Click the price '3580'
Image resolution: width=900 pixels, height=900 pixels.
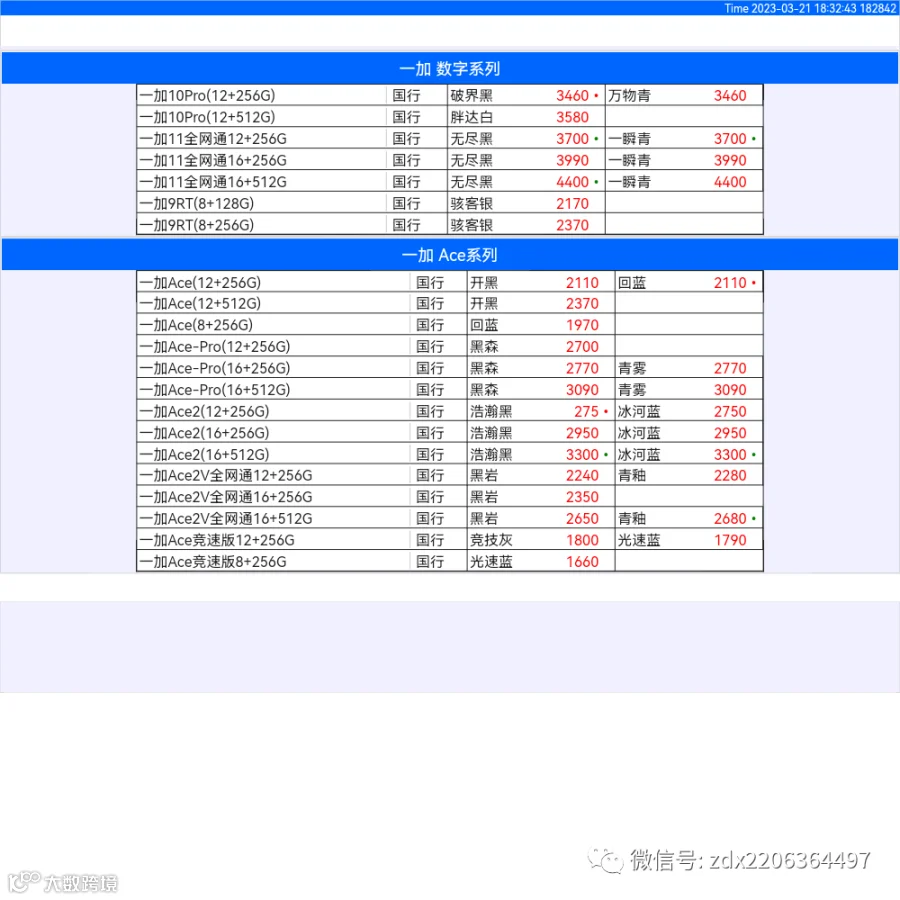pos(572,117)
